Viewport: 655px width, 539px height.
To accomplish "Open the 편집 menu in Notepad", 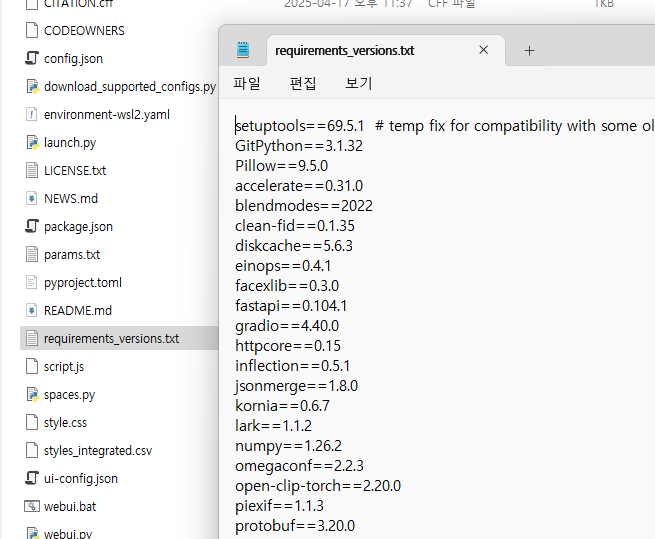I will (303, 83).
